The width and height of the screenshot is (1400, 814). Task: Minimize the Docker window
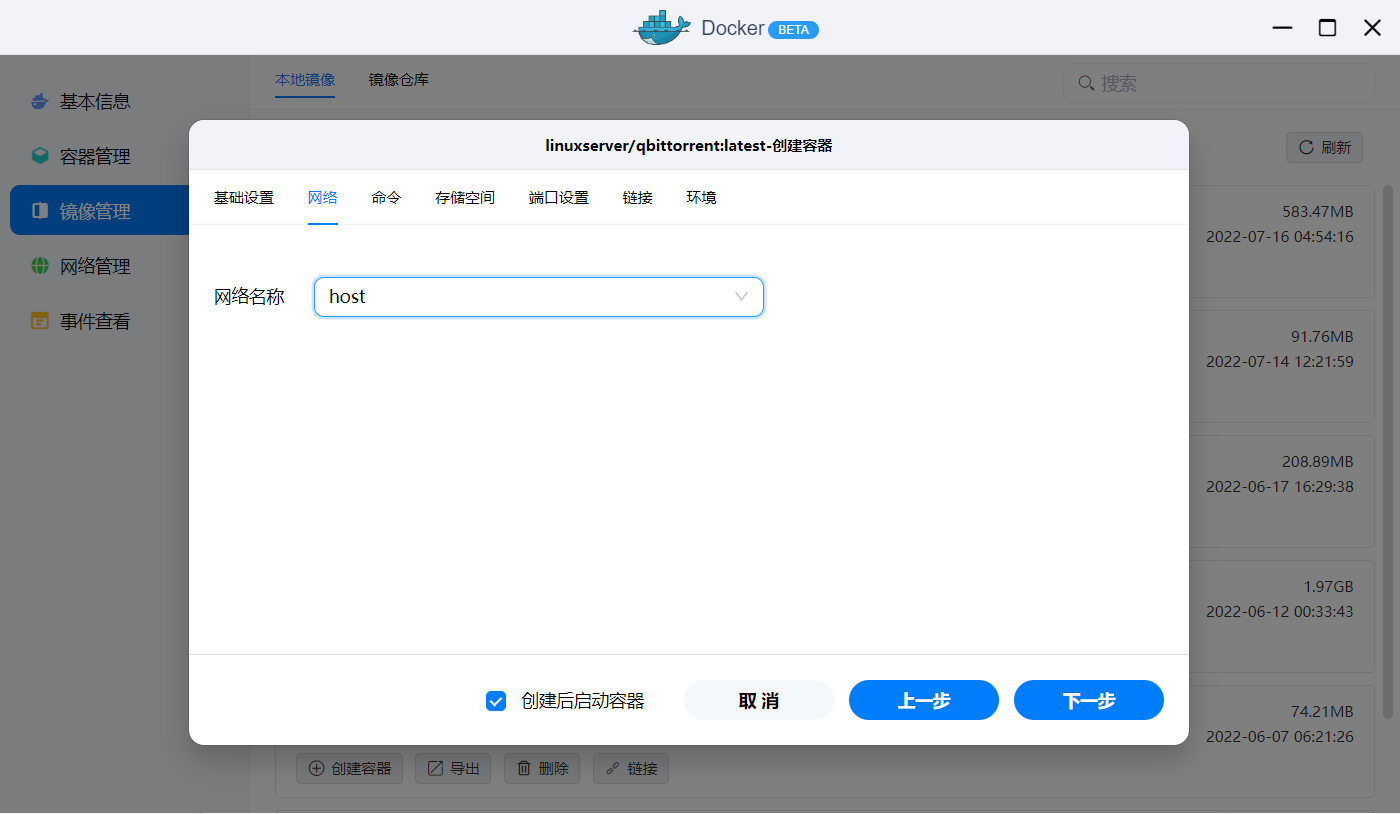(1282, 28)
